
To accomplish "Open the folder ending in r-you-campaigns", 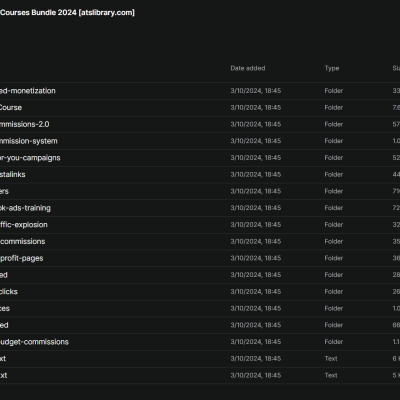I will point(30,158).
